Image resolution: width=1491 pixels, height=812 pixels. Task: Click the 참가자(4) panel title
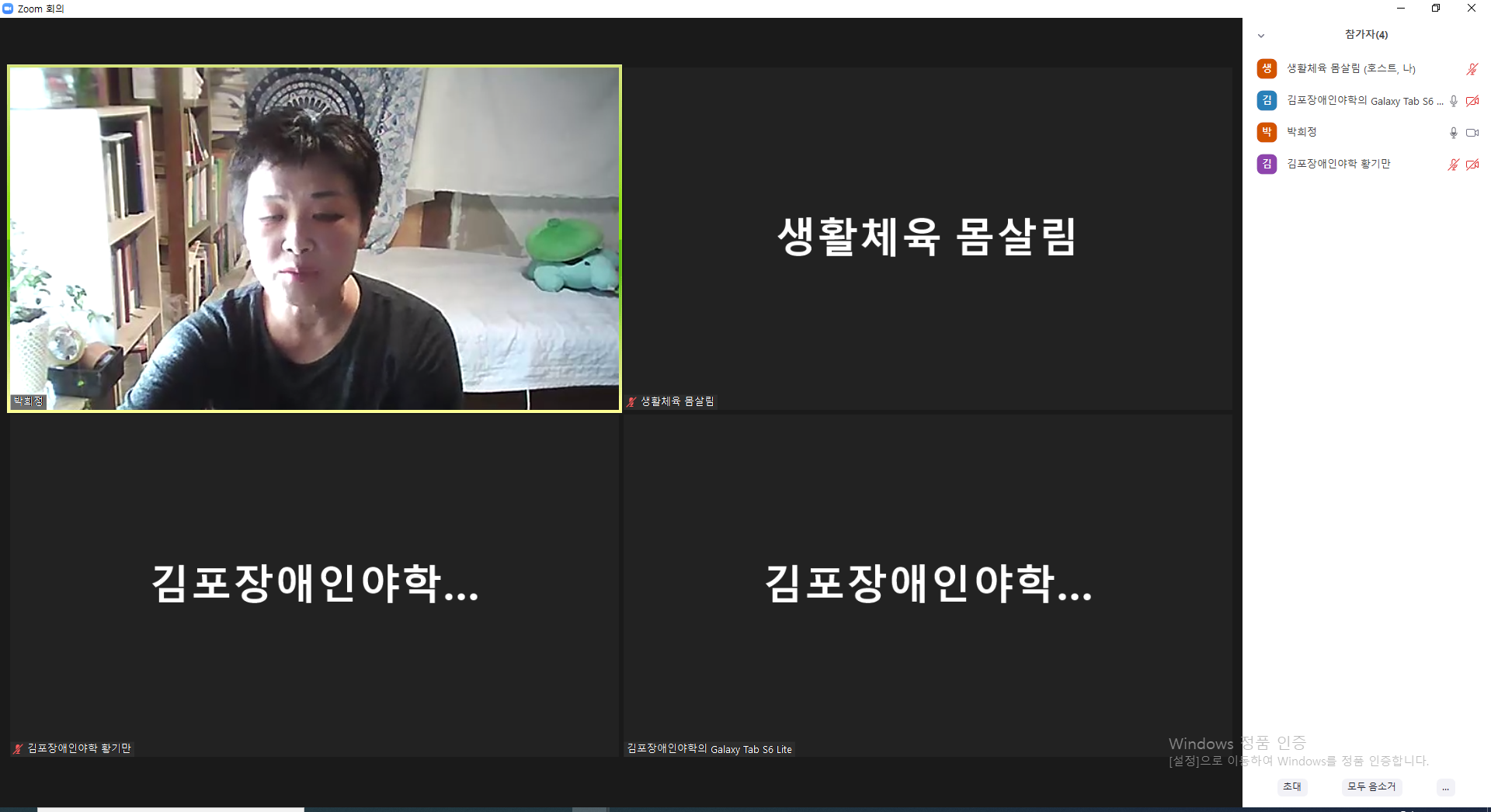pyautogui.click(x=1366, y=35)
